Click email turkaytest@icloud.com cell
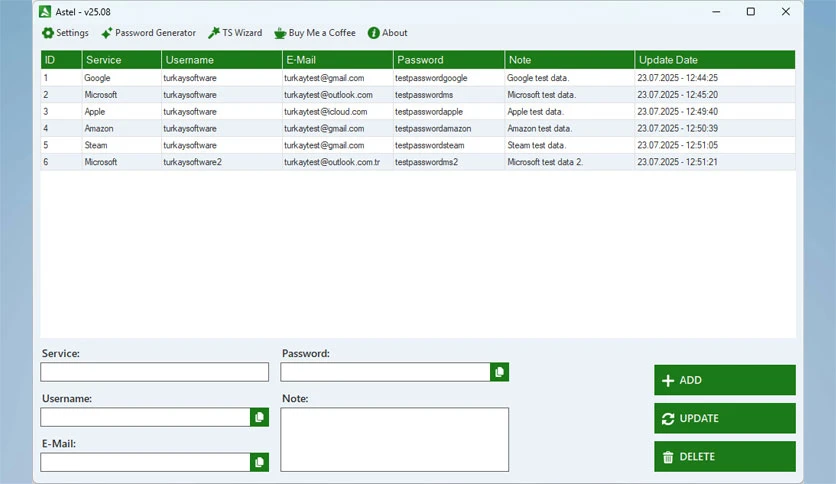This screenshot has width=836, height=484. (337, 111)
